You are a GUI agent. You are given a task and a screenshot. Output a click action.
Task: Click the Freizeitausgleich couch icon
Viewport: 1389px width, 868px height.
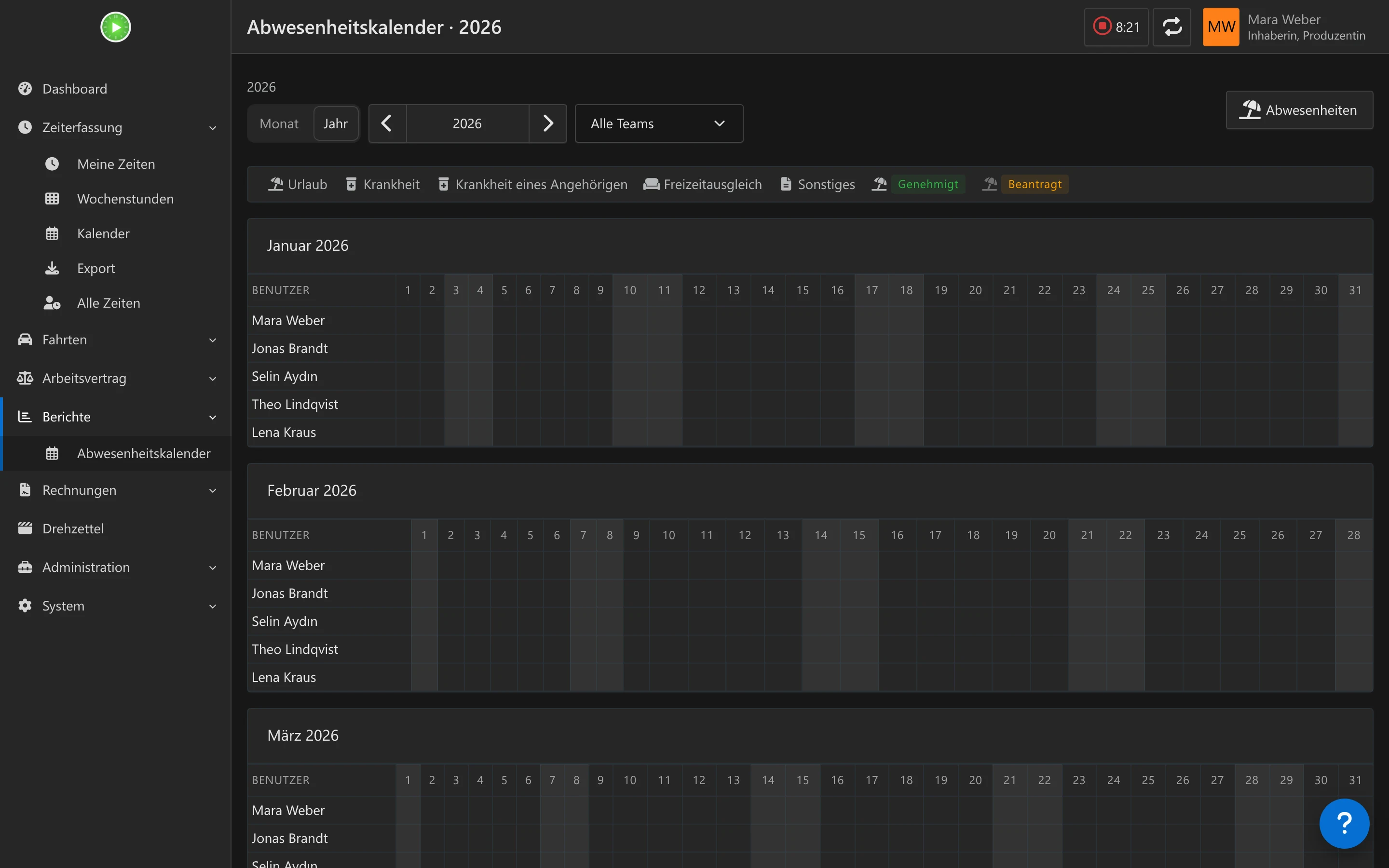click(651, 184)
